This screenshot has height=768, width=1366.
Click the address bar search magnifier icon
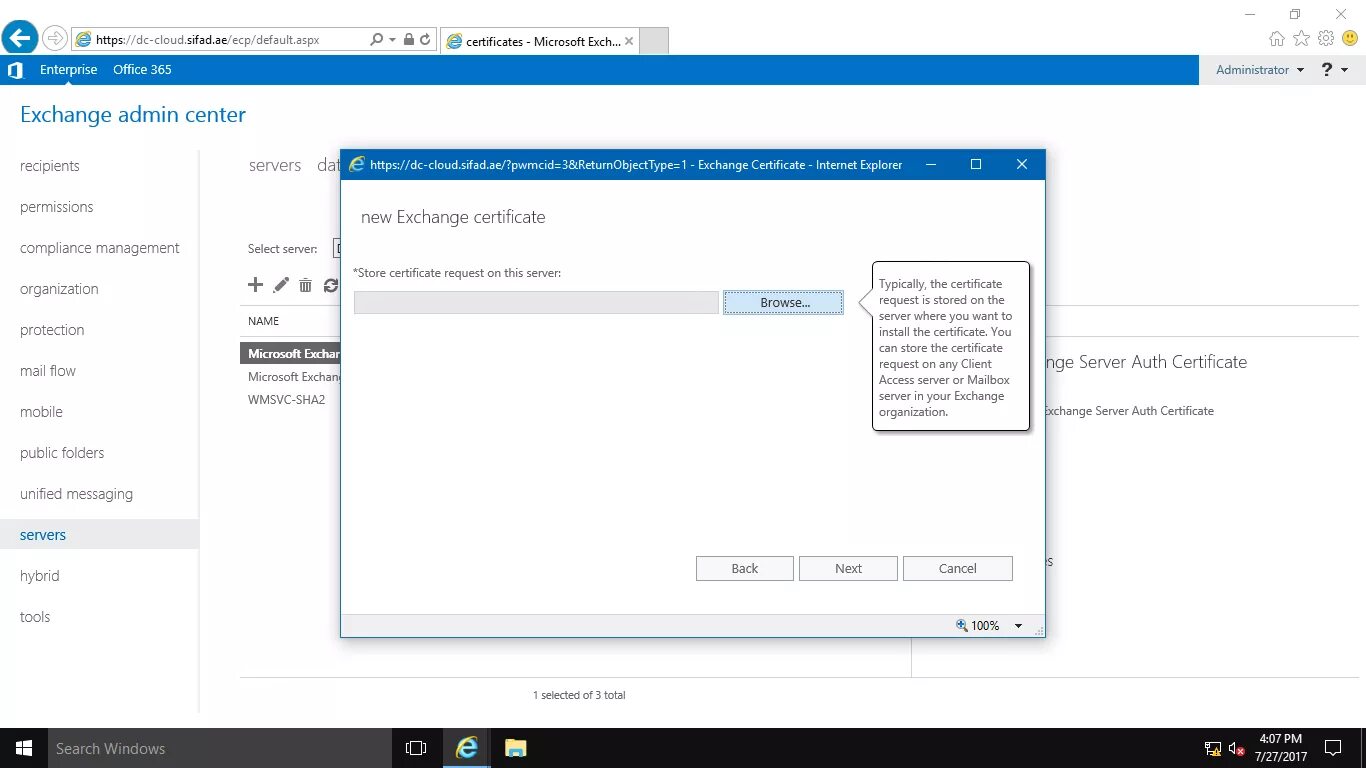377,40
